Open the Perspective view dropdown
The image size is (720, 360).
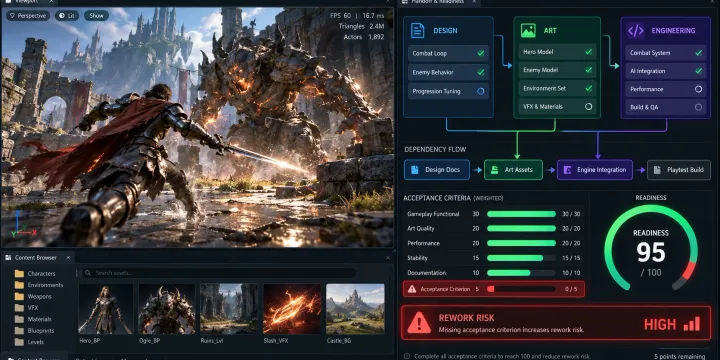coord(28,16)
